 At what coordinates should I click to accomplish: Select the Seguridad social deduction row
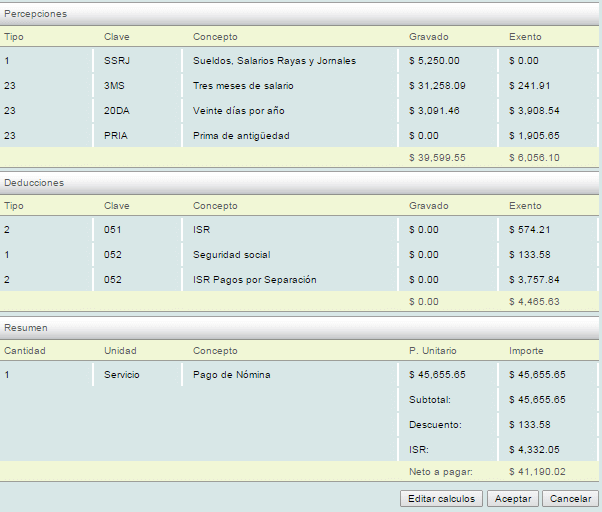231,255
